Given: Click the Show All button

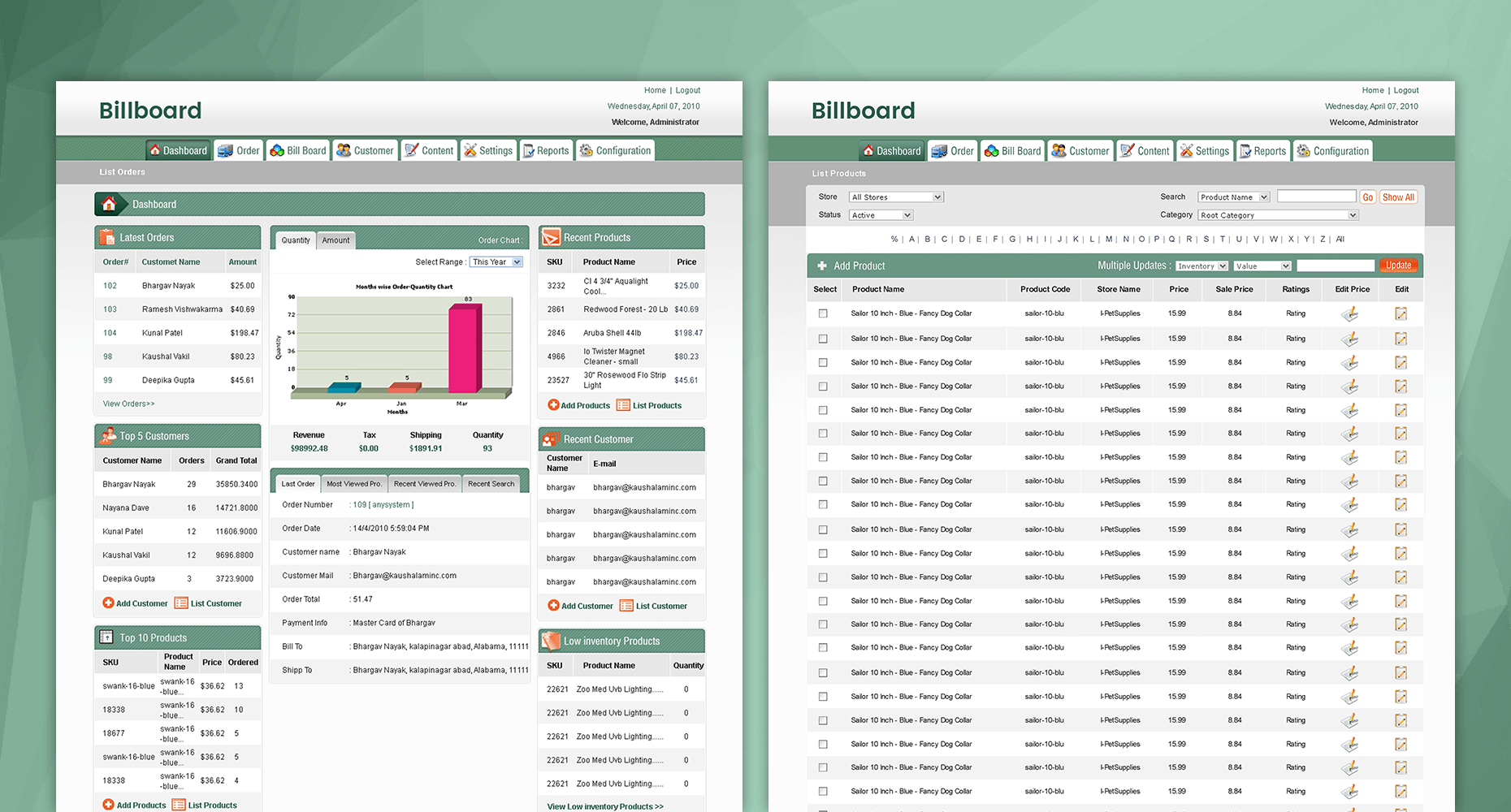Looking at the screenshot, I should (1398, 197).
